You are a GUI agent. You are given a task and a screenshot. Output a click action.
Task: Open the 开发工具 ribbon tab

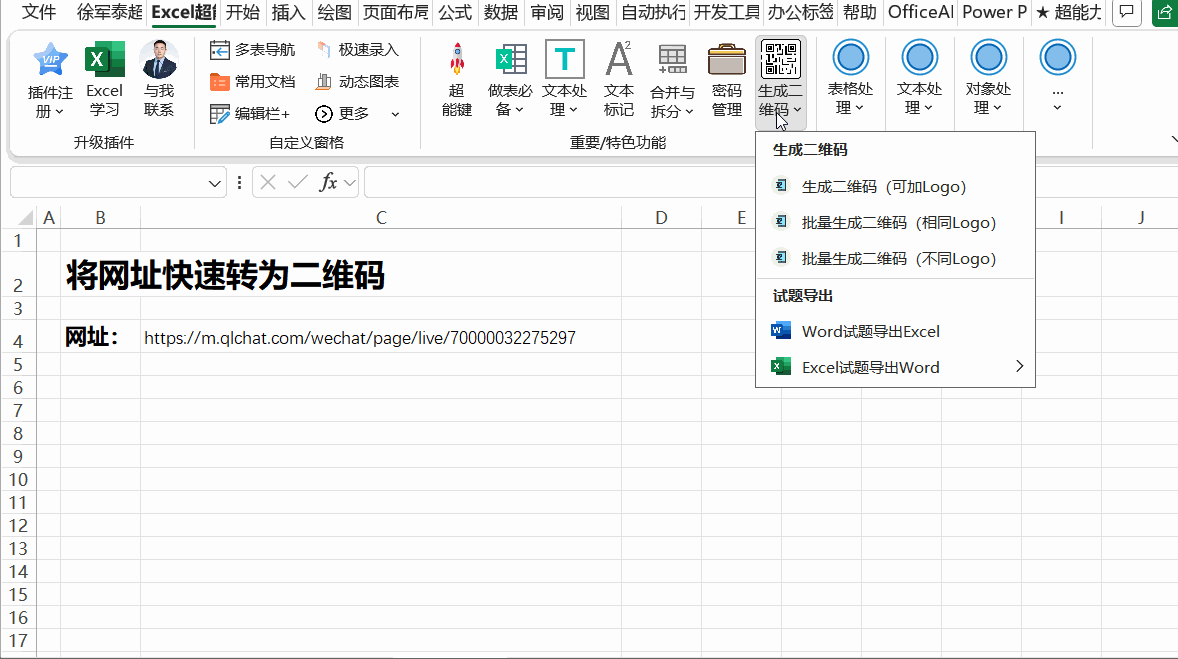726,12
